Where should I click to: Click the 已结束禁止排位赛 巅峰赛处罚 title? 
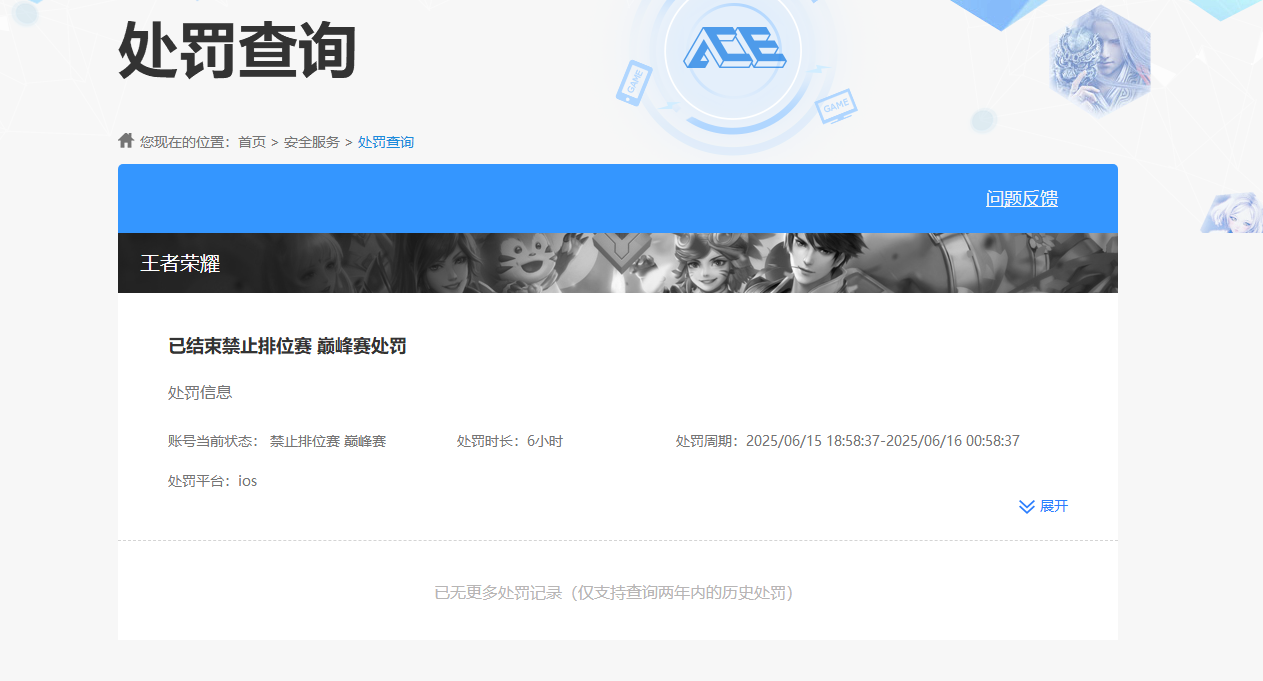pyautogui.click(x=287, y=346)
